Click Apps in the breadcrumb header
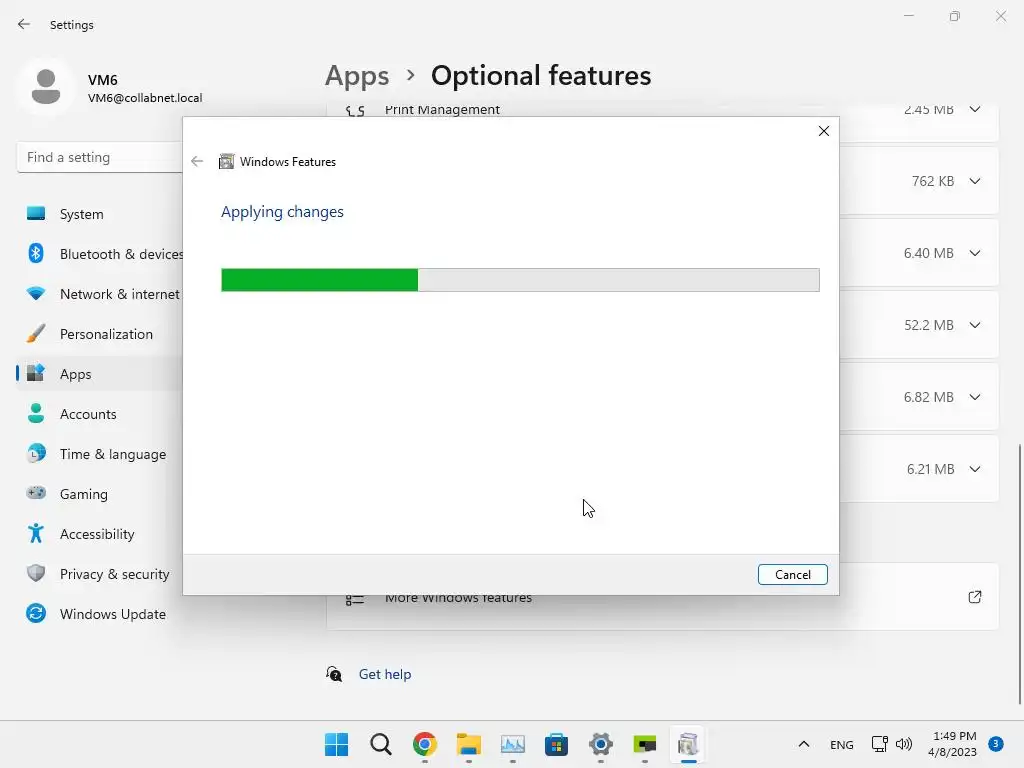The width and height of the screenshot is (1024, 768). [x=357, y=76]
